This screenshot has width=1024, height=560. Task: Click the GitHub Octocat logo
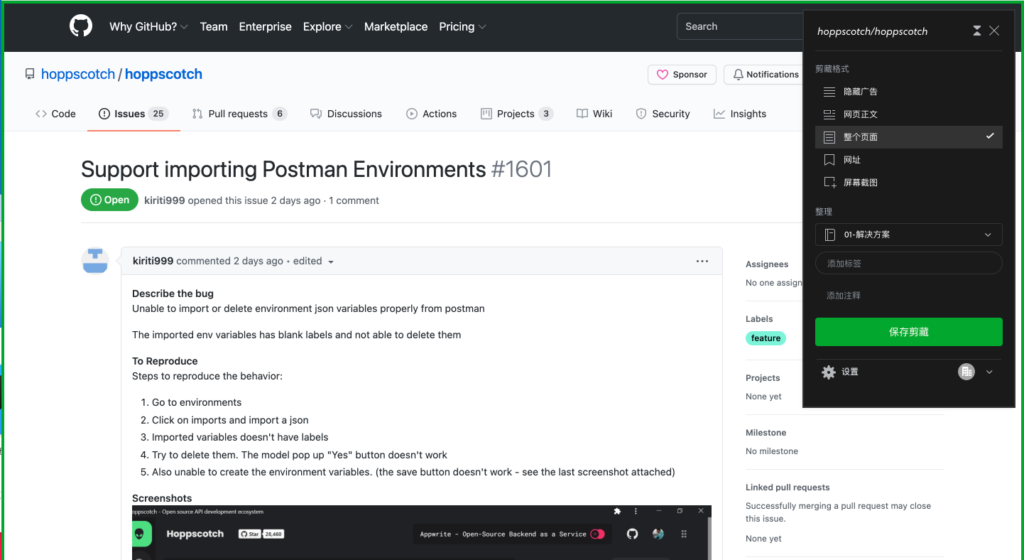(x=81, y=27)
